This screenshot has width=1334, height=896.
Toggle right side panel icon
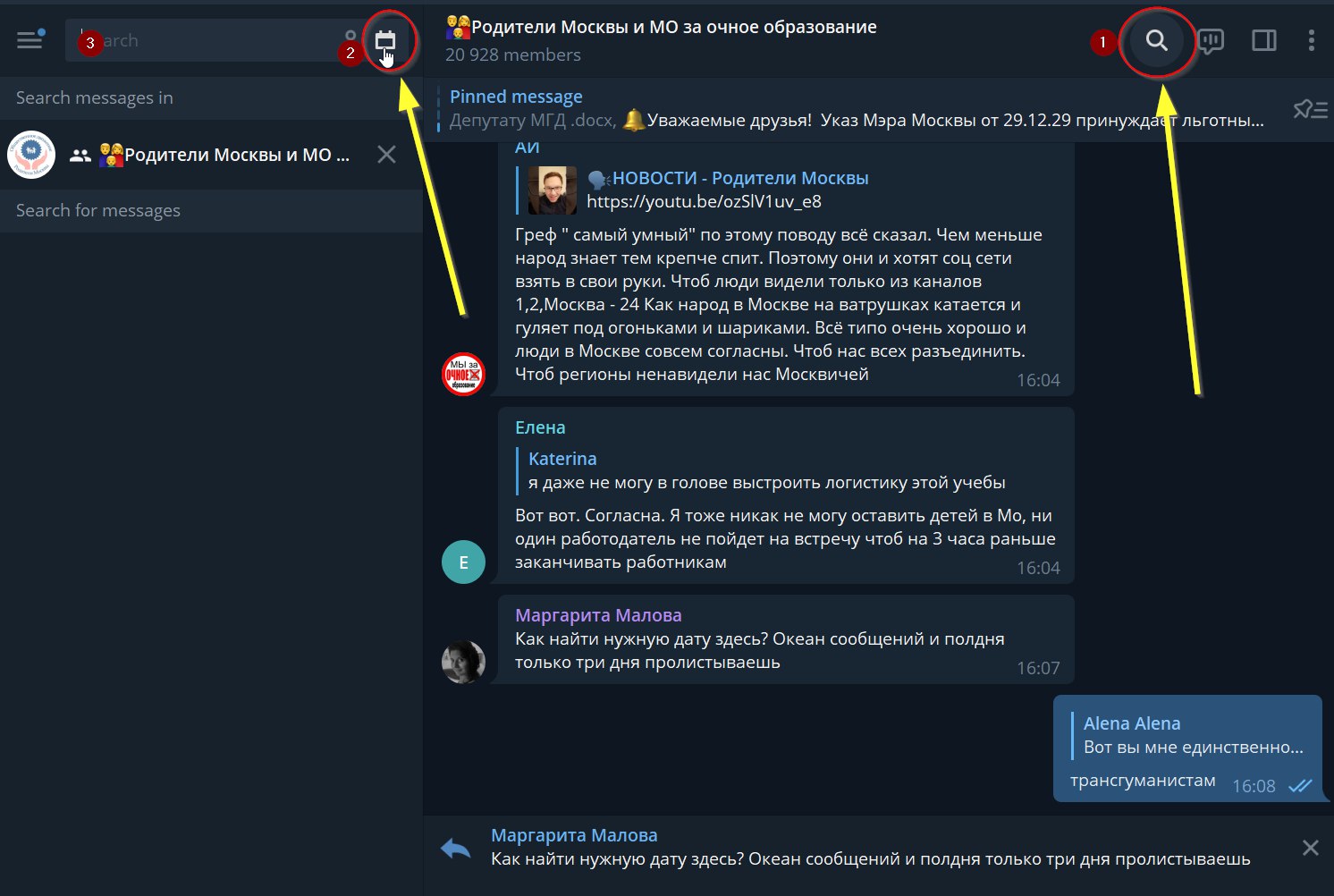click(1264, 40)
